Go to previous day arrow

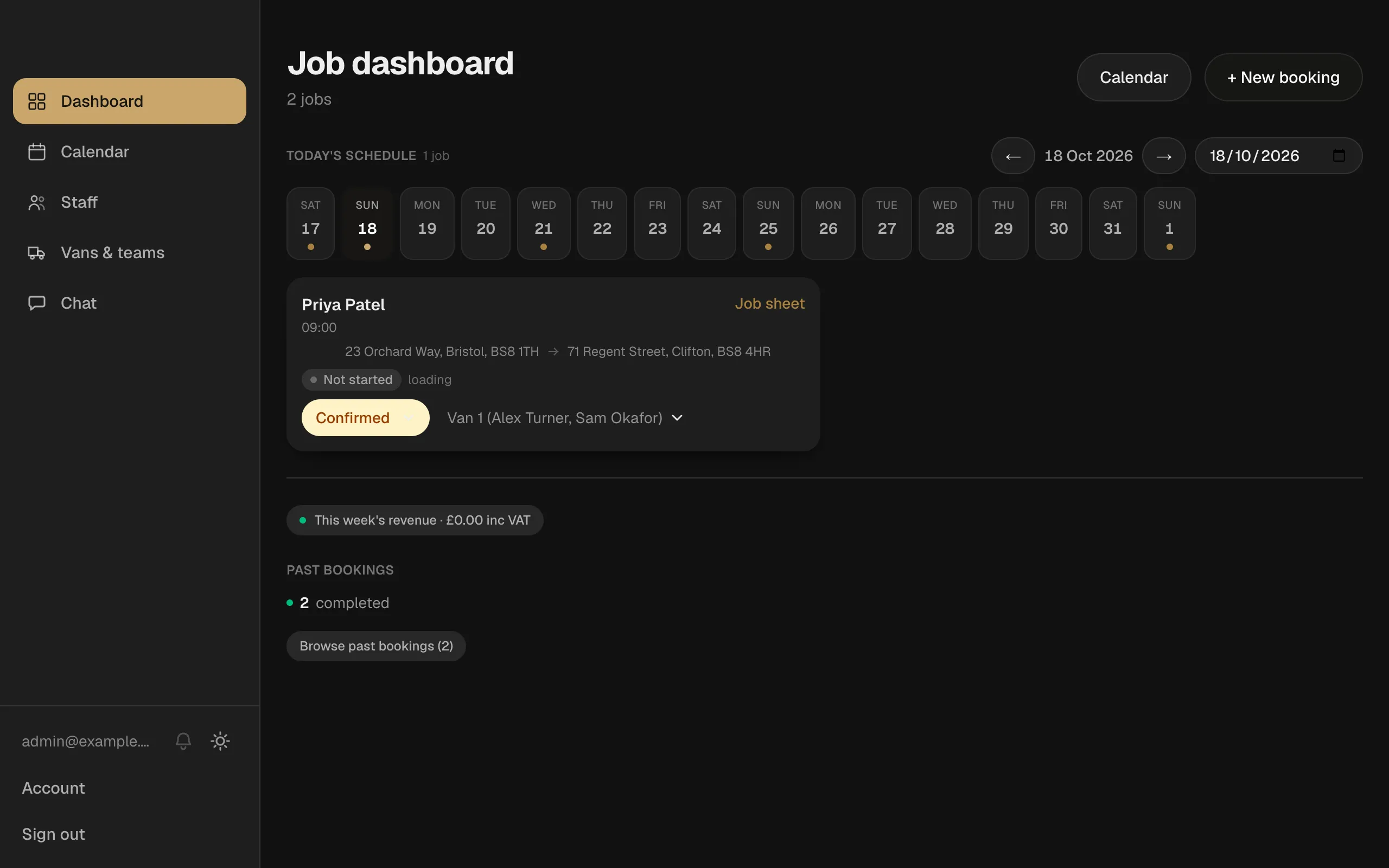(x=1013, y=156)
